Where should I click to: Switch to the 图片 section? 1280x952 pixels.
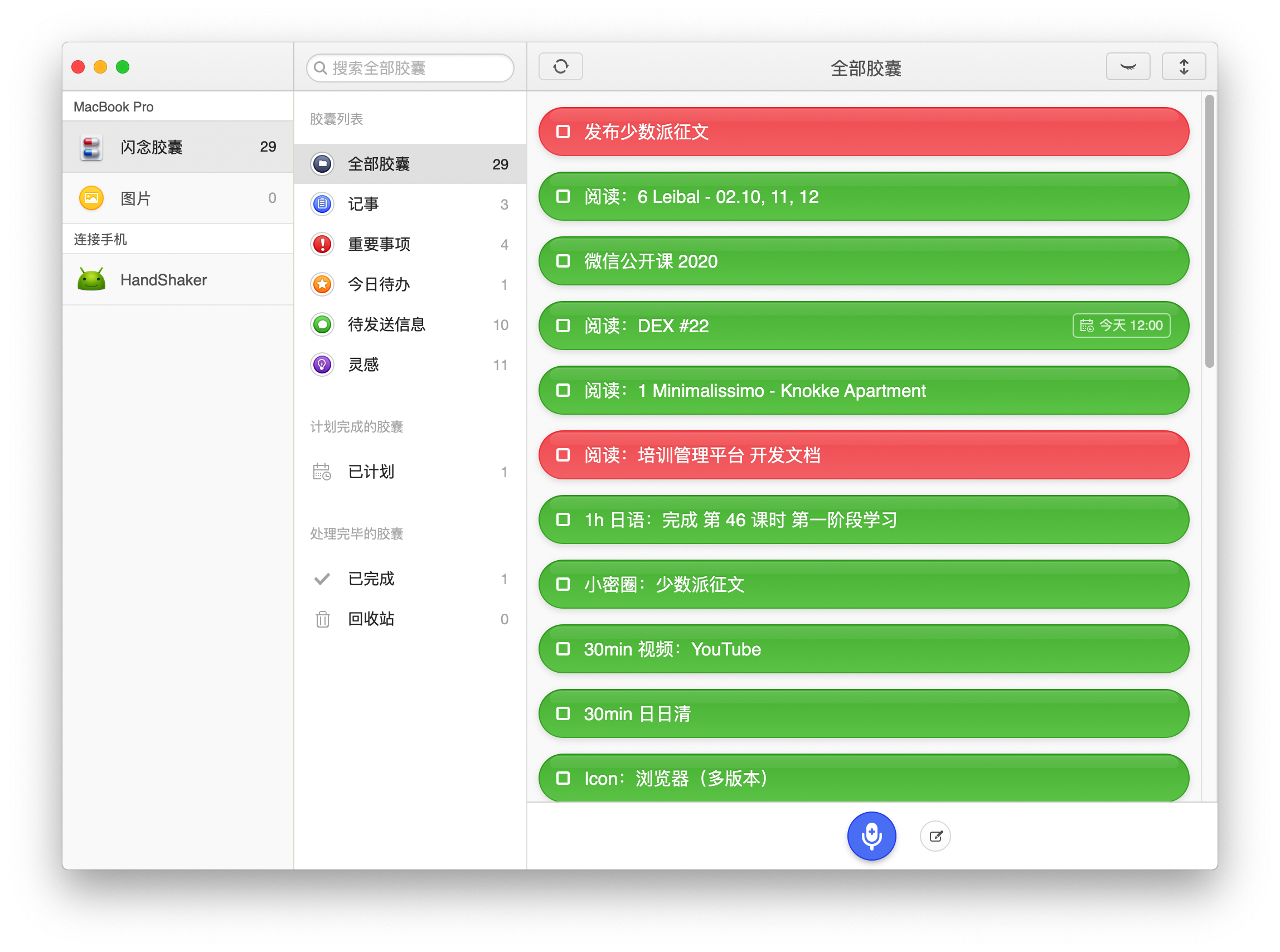[x=136, y=198]
